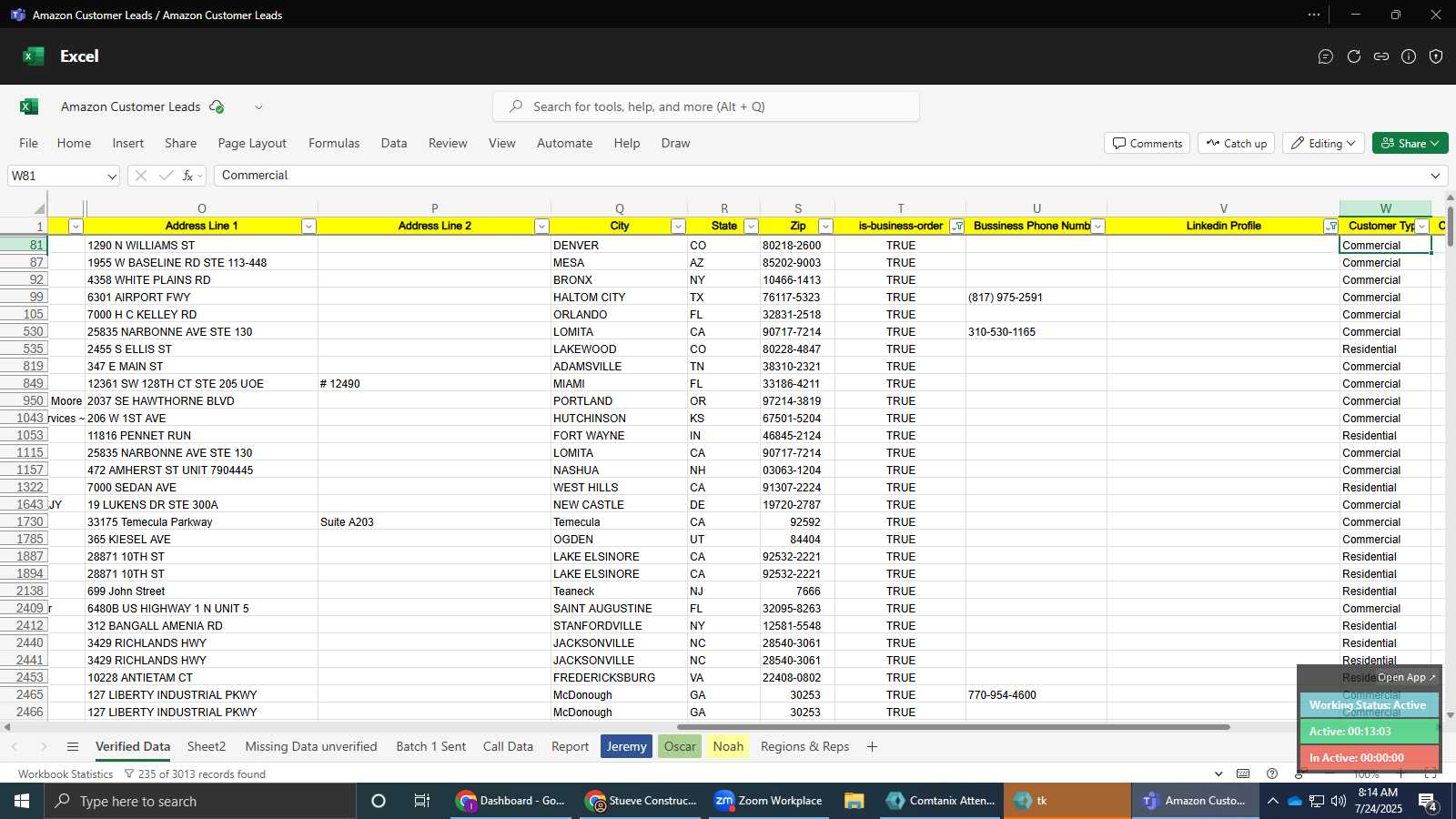Open the Address Line 2 filter dropdown
The width and height of the screenshot is (1456, 819).
click(x=541, y=227)
